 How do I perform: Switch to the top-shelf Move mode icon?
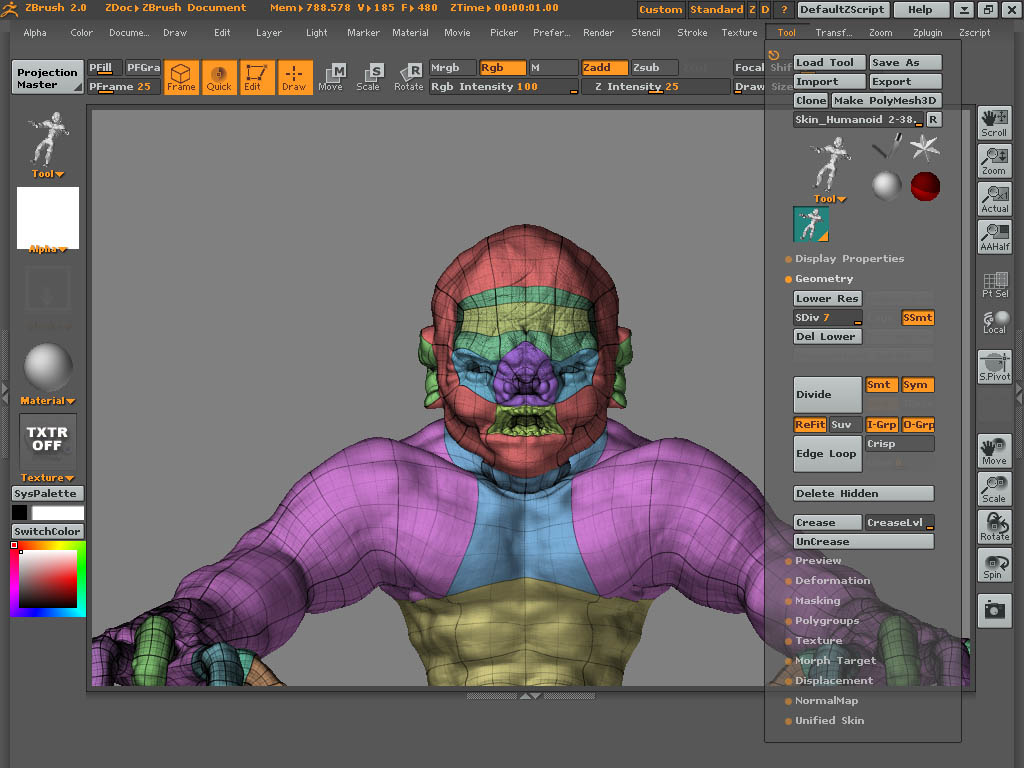point(331,77)
